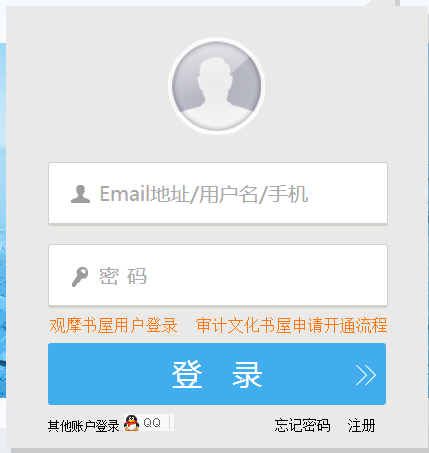Submit the form with the 登录 button

(217, 374)
